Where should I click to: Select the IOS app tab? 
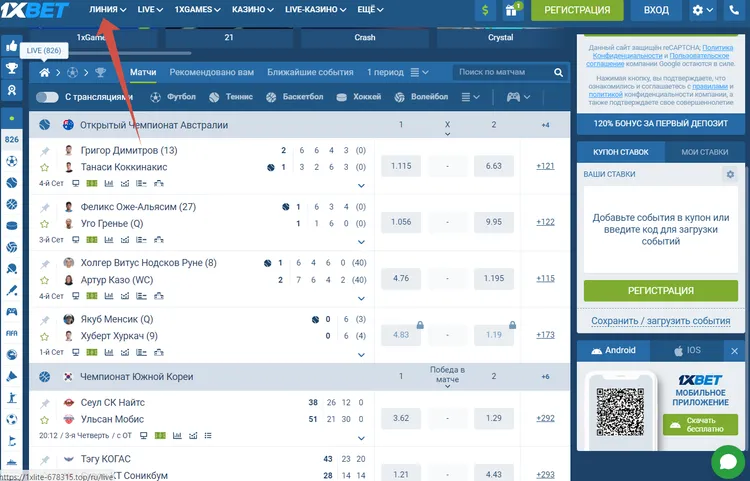(687, 350)
